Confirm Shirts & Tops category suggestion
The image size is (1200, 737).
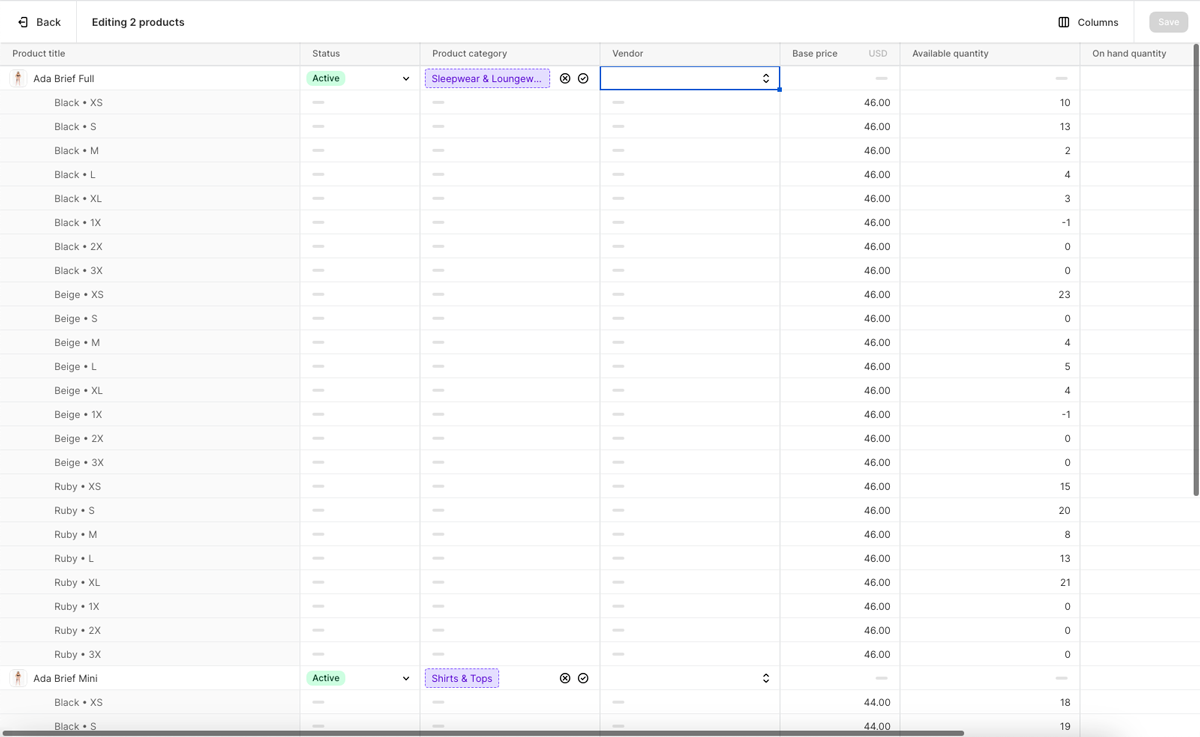coord(583,678)
